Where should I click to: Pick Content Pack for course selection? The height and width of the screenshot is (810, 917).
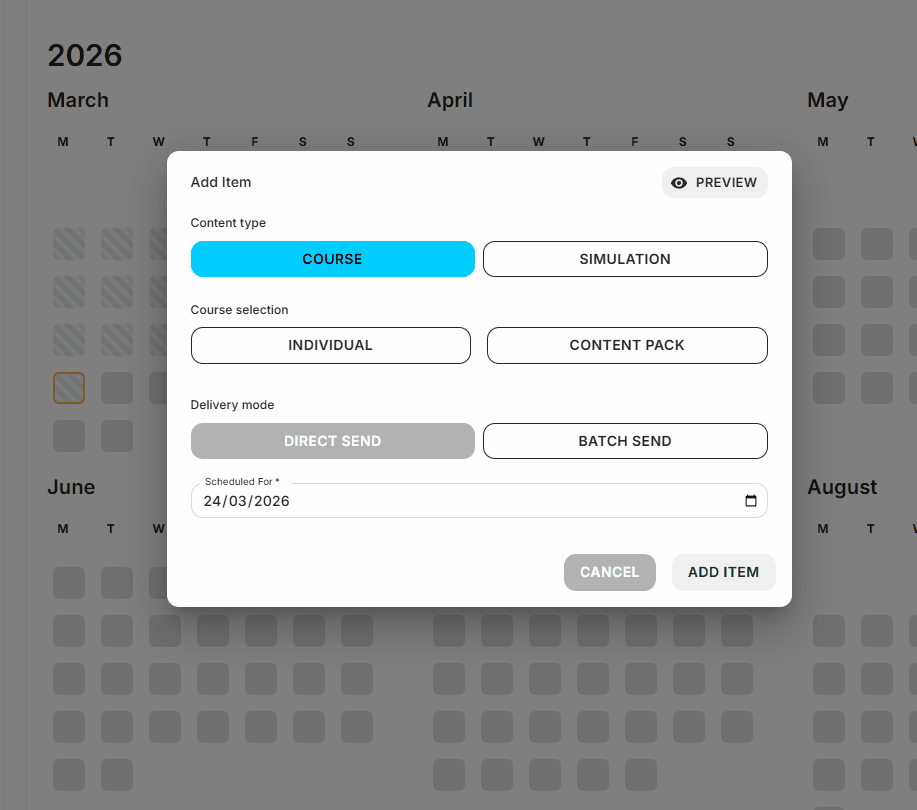[x=627, y=345]
